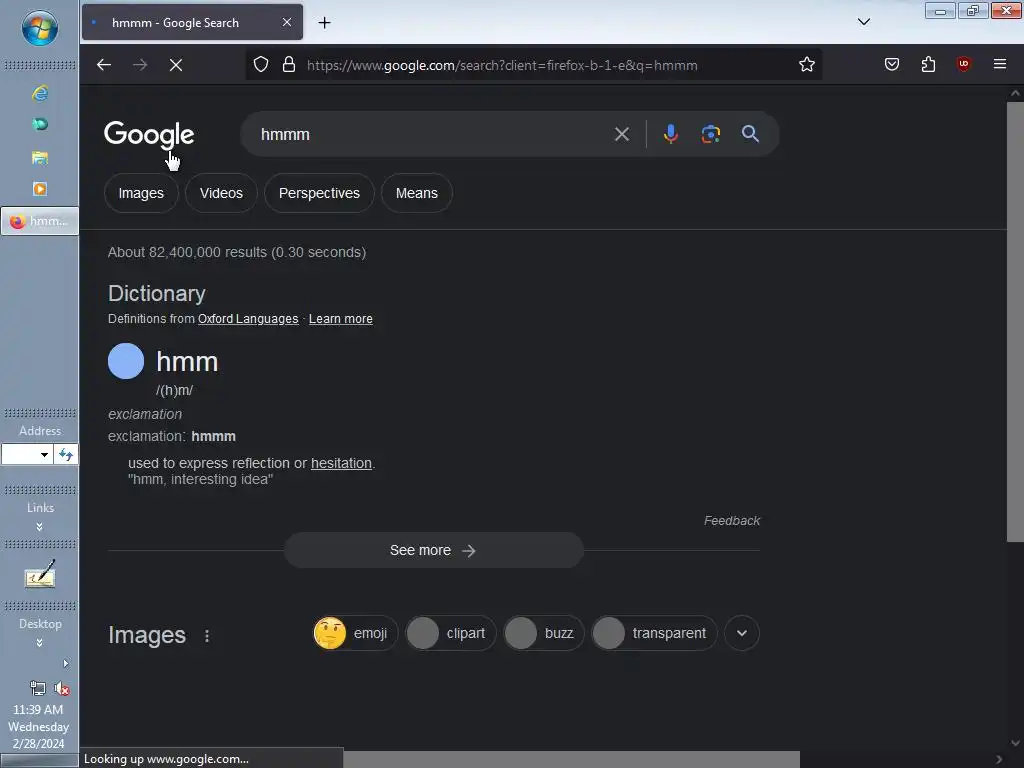View site security padlock info
The image size is (1024, 768).
click(289, 65)
